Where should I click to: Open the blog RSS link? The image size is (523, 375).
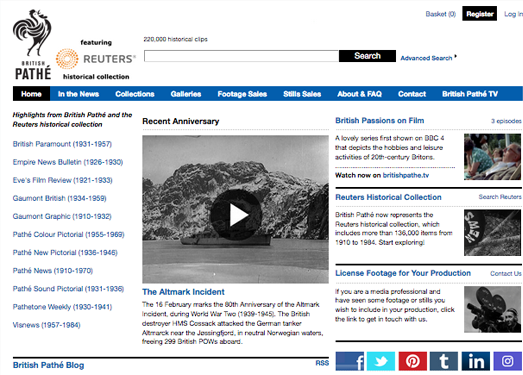(322, 363)
